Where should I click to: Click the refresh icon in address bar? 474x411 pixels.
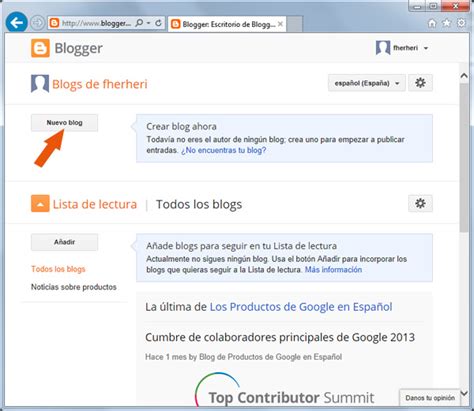158,23
